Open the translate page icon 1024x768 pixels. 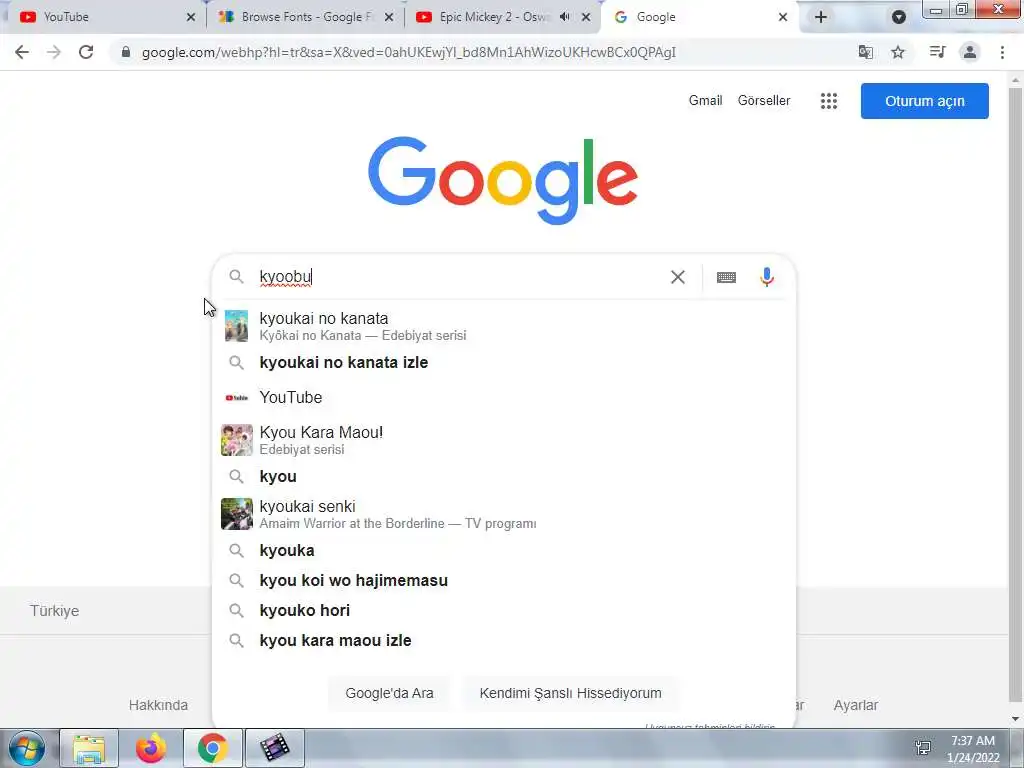(x=866, y=52)
